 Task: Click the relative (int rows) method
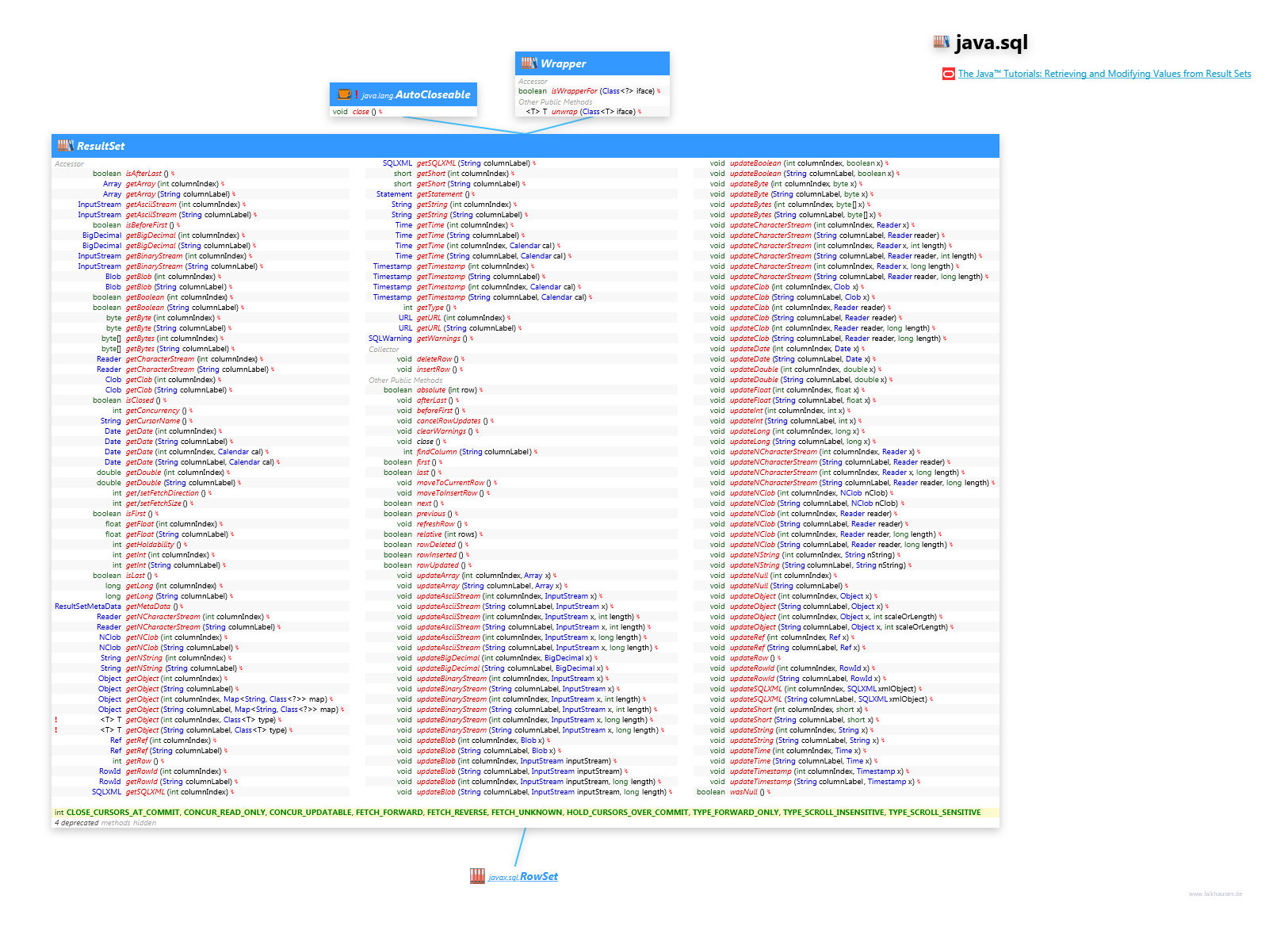[x=447, y=534]
